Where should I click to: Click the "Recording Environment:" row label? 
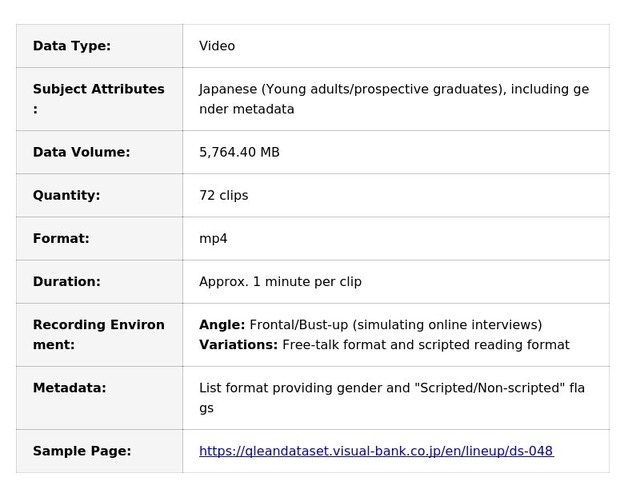click(98, 335)
